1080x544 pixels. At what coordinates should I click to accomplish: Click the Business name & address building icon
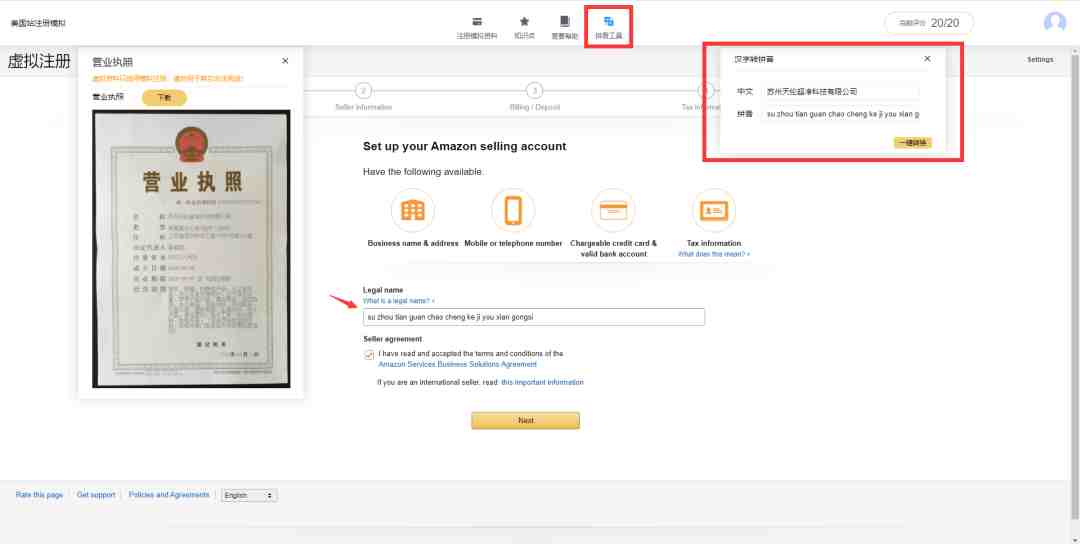(x=413, y=210)
